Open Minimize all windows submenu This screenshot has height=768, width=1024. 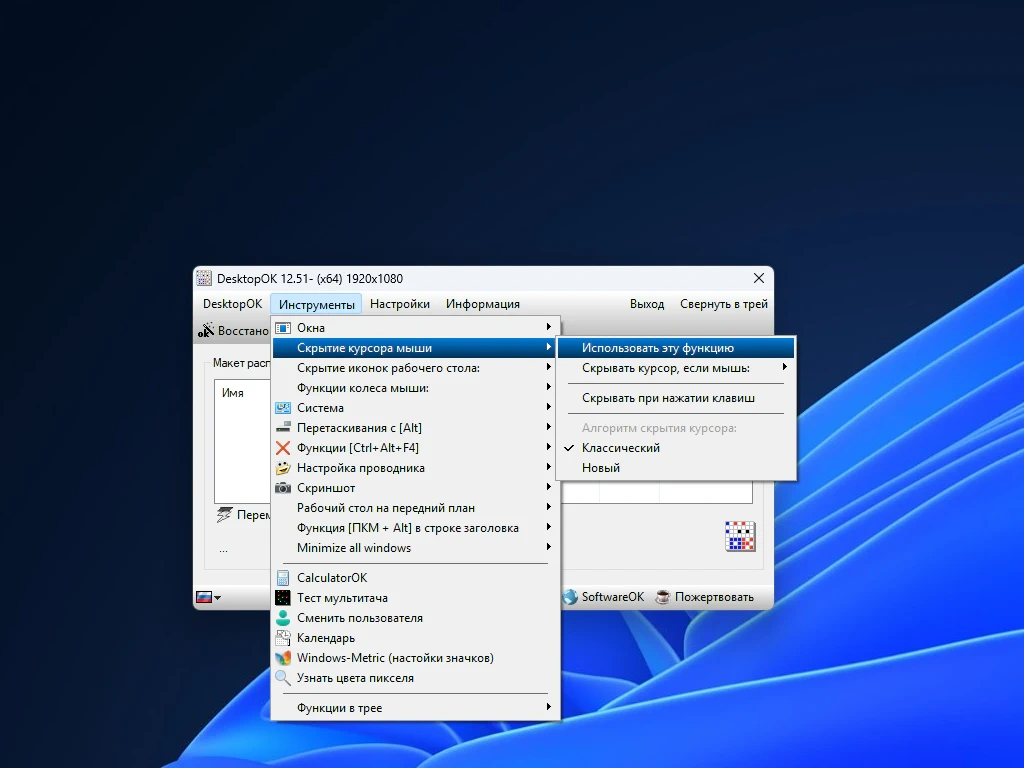pos(415,548)
